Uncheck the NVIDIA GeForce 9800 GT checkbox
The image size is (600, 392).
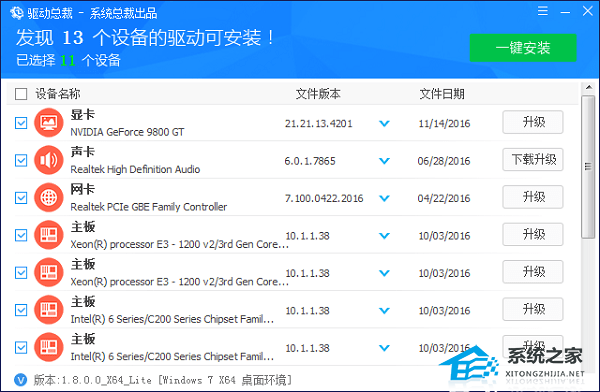coord(21,123)
